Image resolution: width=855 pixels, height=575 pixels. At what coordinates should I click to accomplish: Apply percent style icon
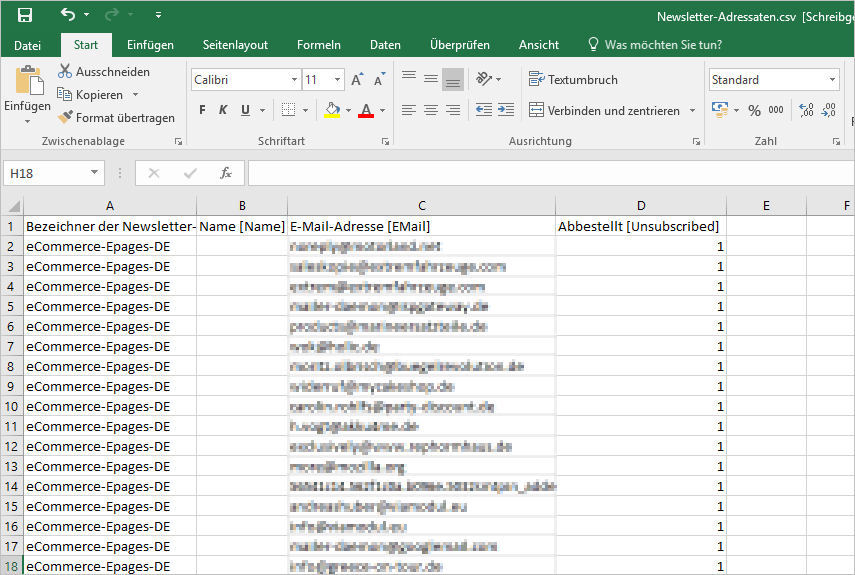point(754,111)
